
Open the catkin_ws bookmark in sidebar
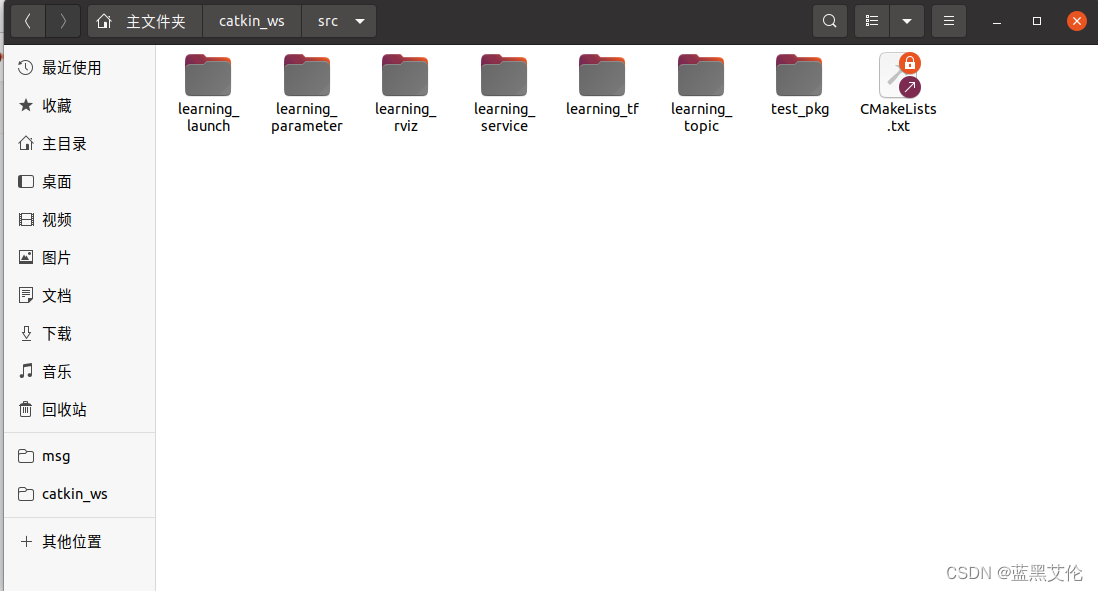coord(80,494)
